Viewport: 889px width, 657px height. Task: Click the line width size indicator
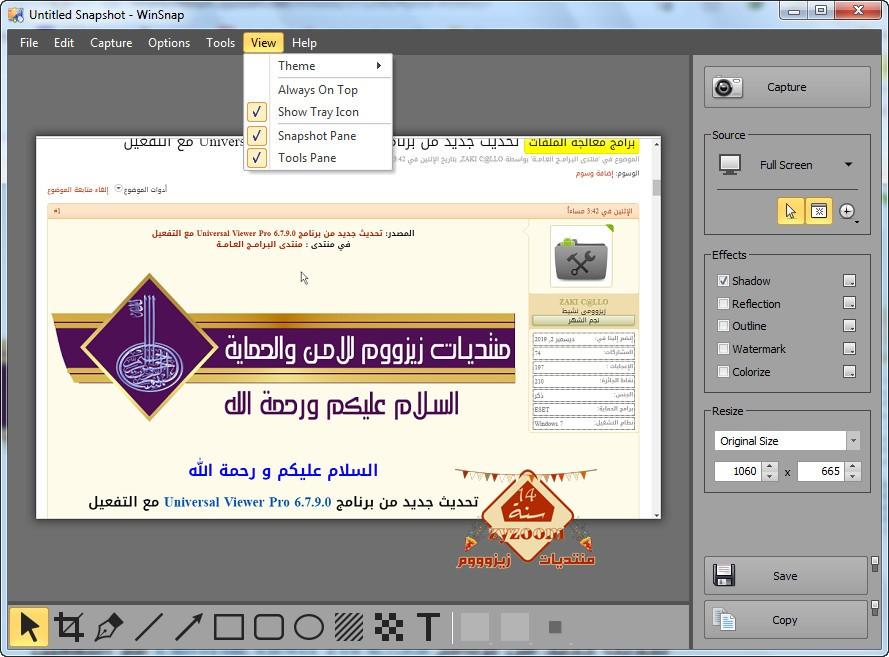tap(555, 627)
